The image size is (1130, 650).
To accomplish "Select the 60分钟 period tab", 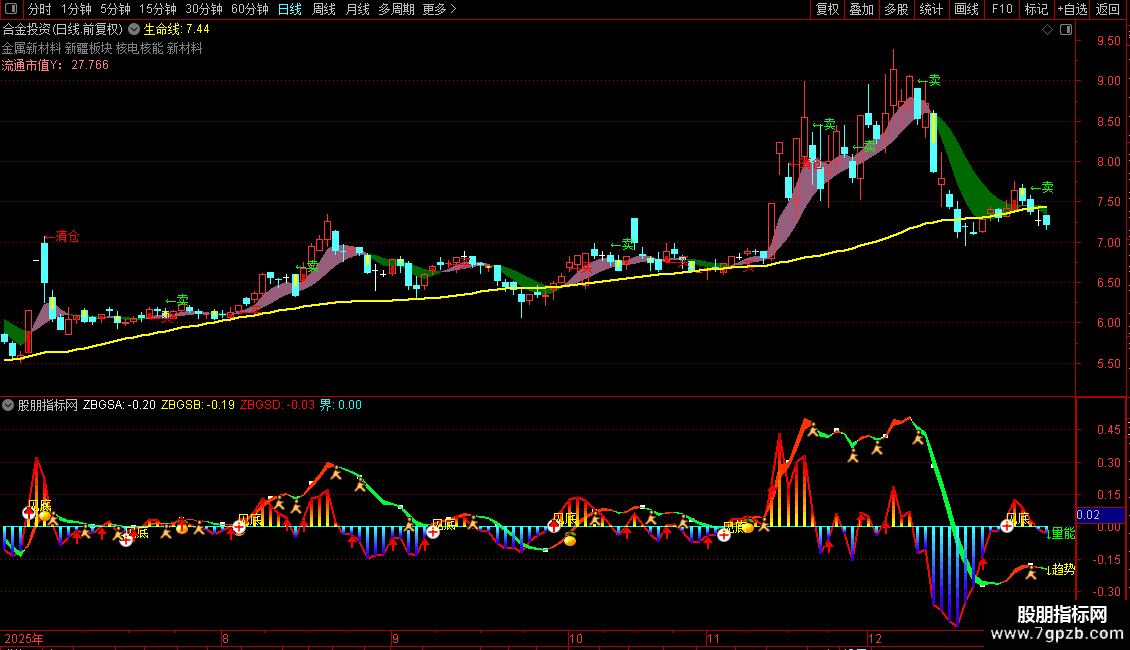I will (250, 9).
